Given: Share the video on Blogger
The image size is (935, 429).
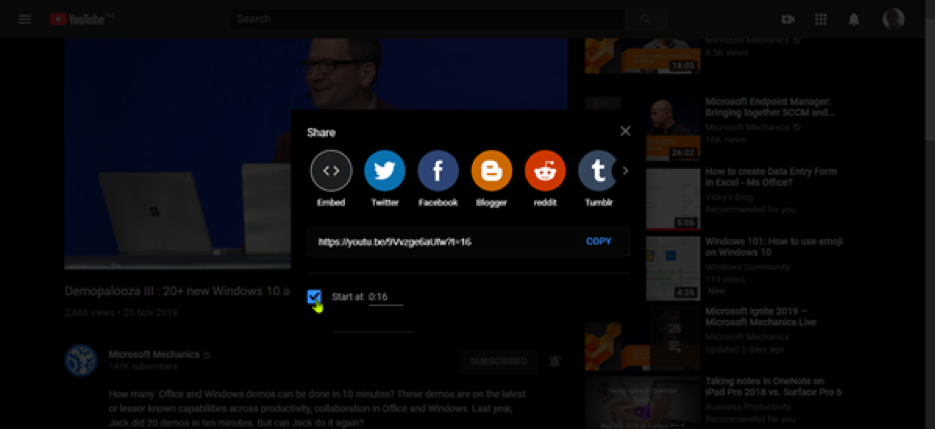Looking at the screenshot, I should [x=491, y=171].
